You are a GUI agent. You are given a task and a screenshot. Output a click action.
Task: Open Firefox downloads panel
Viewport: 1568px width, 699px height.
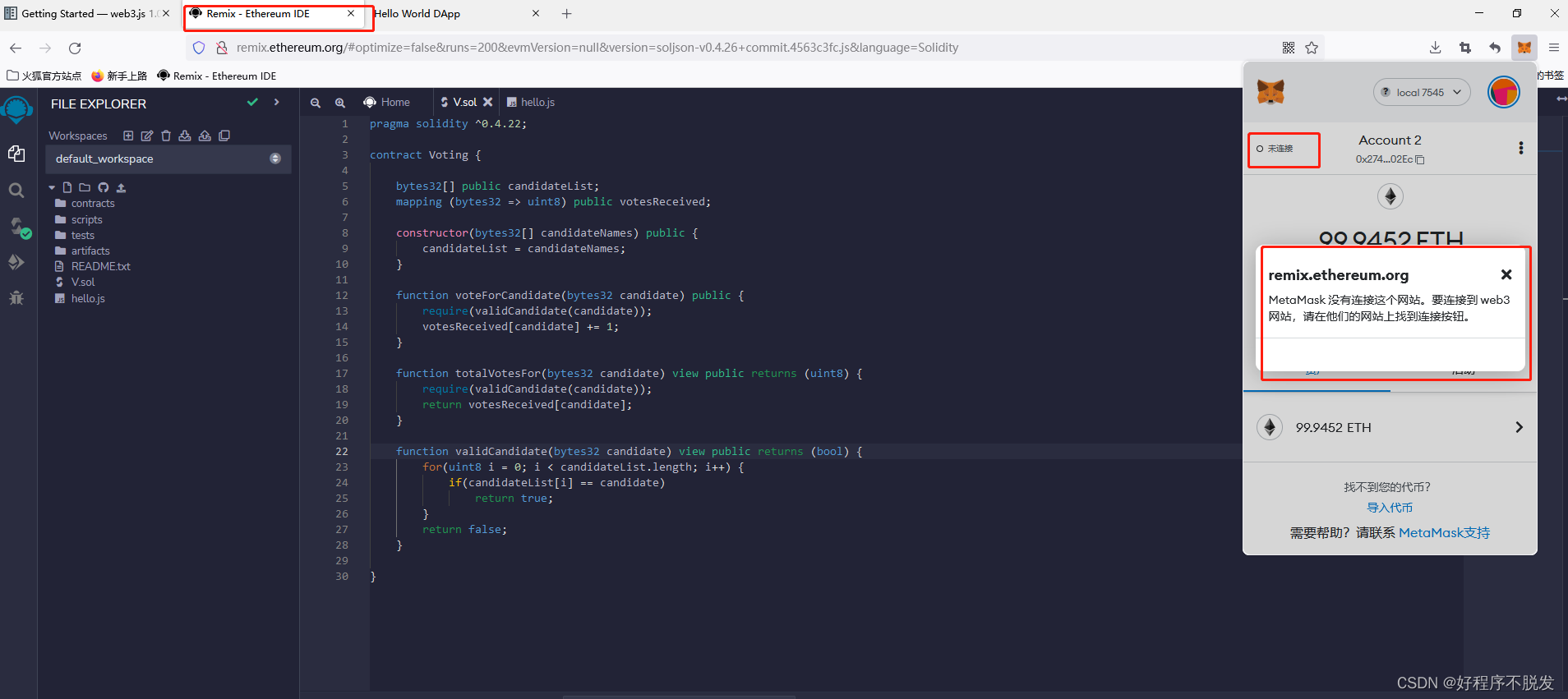1435,48
